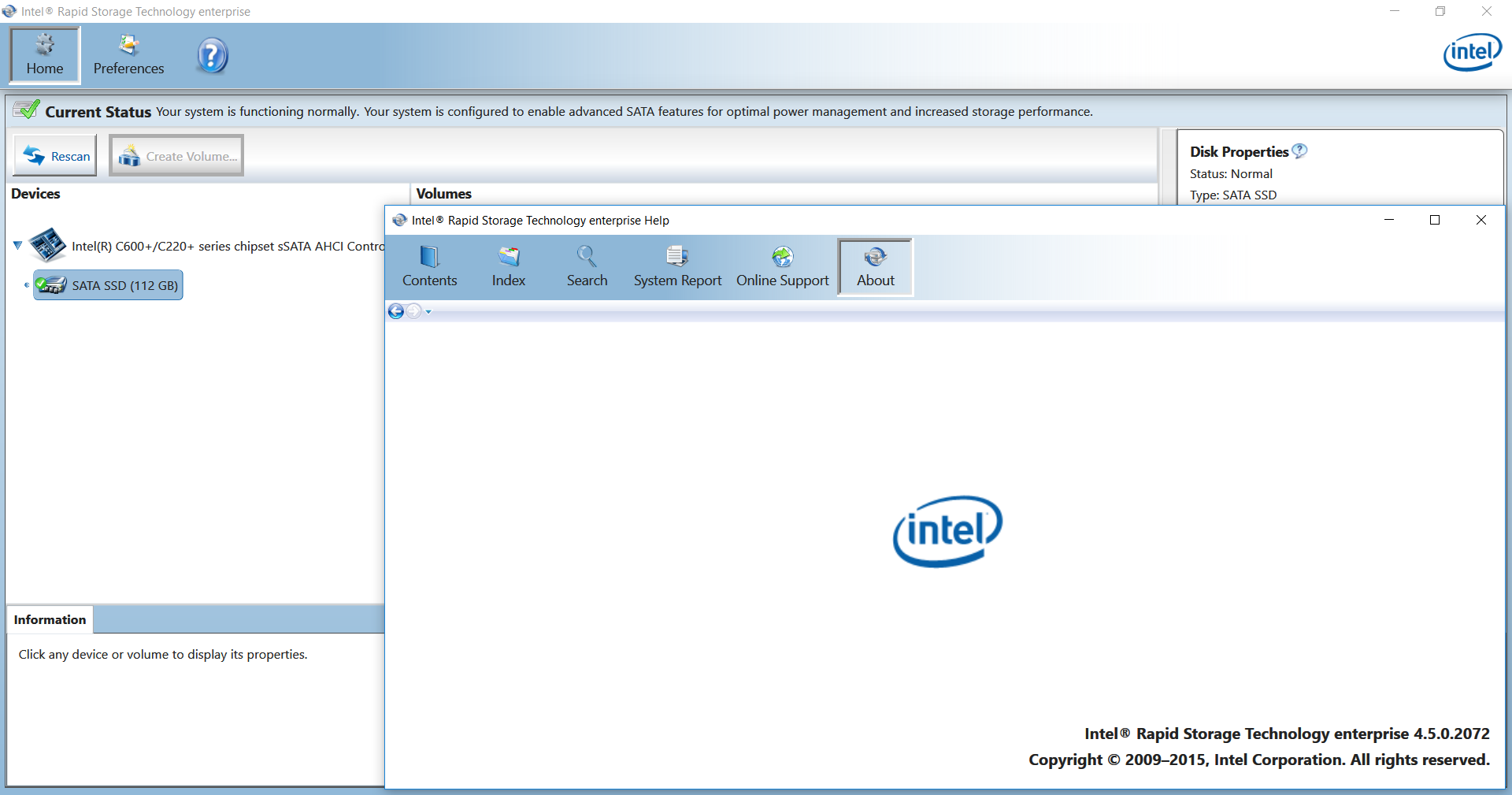Click the Disk Properties help icon
The width and height of the screenshot is (1512, 795).
pyautogui.click(x=1299, y=150)
